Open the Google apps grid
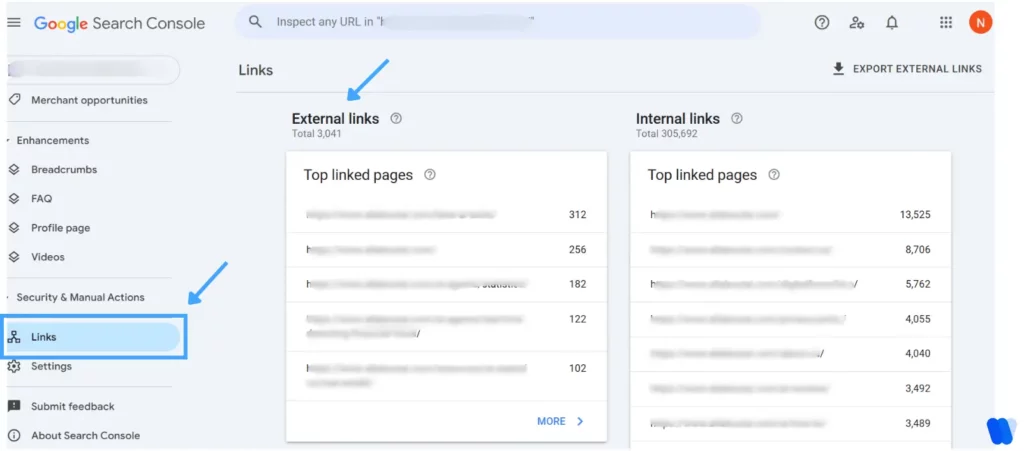The width and height of the screenshot is (1024, 451). pyautogui.click(x=946, y=23)
